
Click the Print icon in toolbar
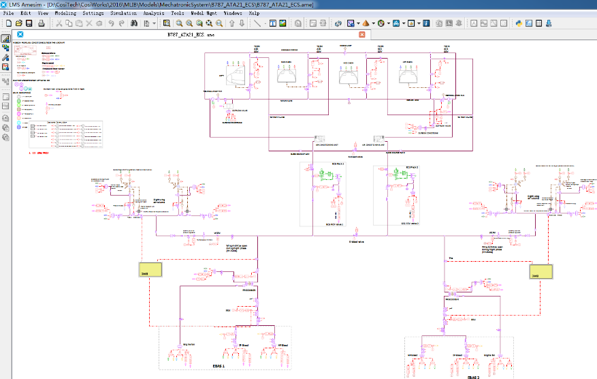coord(41,23)
